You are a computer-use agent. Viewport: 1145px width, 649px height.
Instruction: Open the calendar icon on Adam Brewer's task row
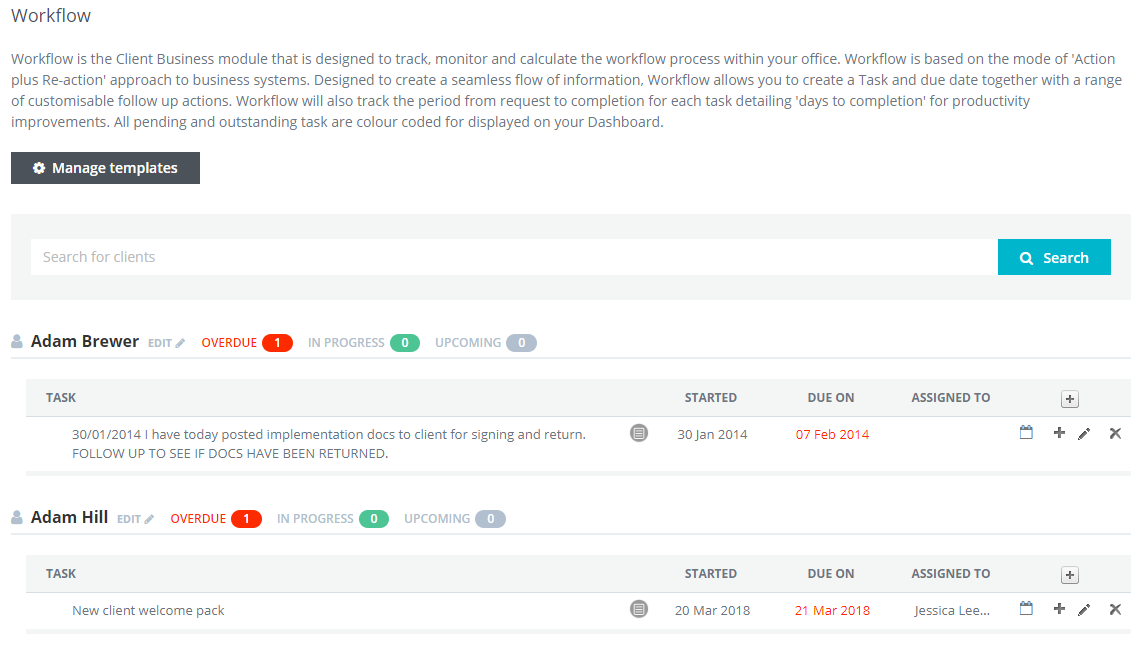(x=1026, y=433)
